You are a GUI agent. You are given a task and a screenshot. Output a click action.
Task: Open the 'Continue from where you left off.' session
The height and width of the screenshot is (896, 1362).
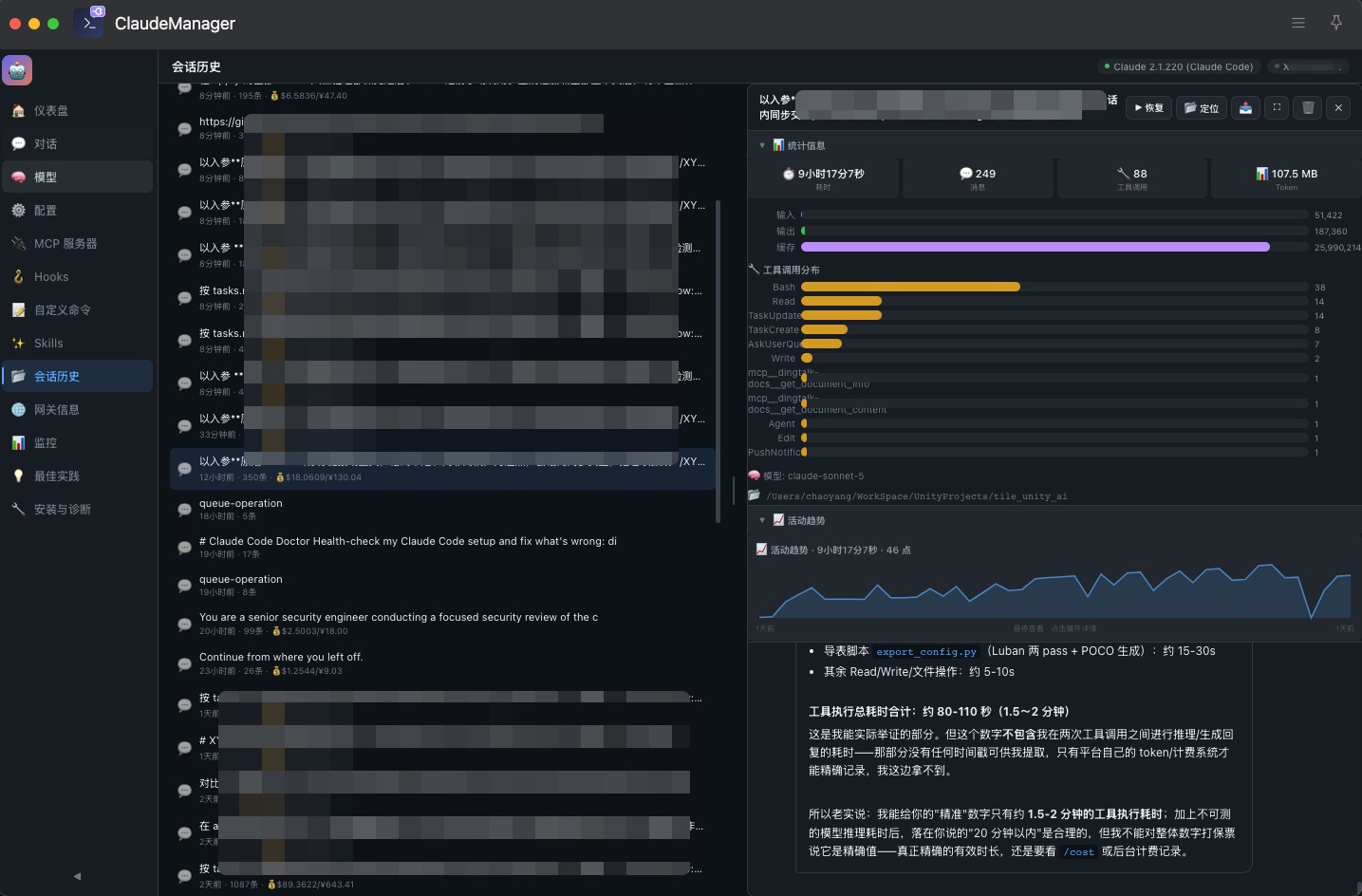point(442,663)
